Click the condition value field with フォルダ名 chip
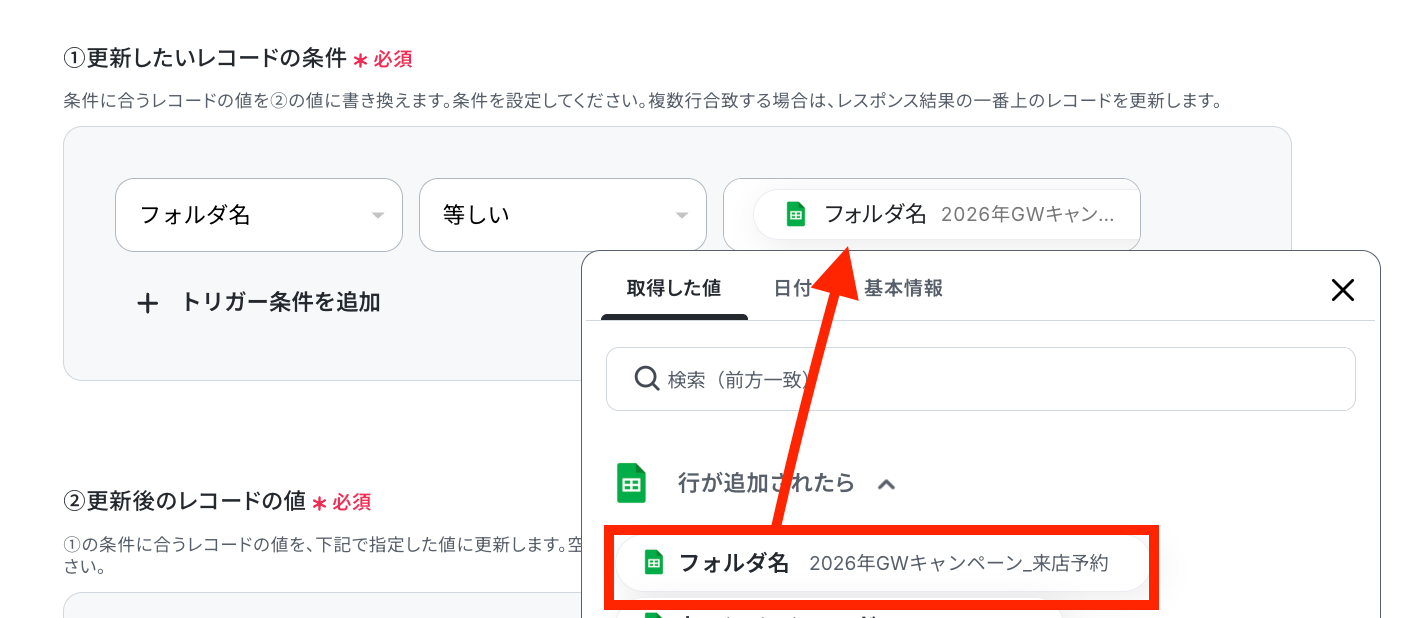 (x=932, y=215)
